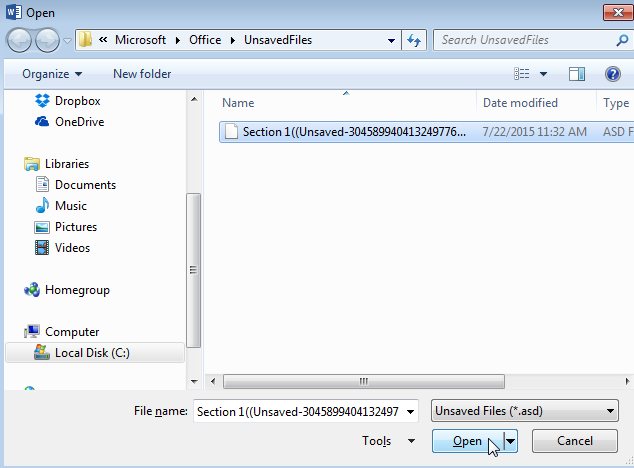Open the Help question mark icon
Screen dimensions: 634x468
pyautogui.click(x=612, y=74)
